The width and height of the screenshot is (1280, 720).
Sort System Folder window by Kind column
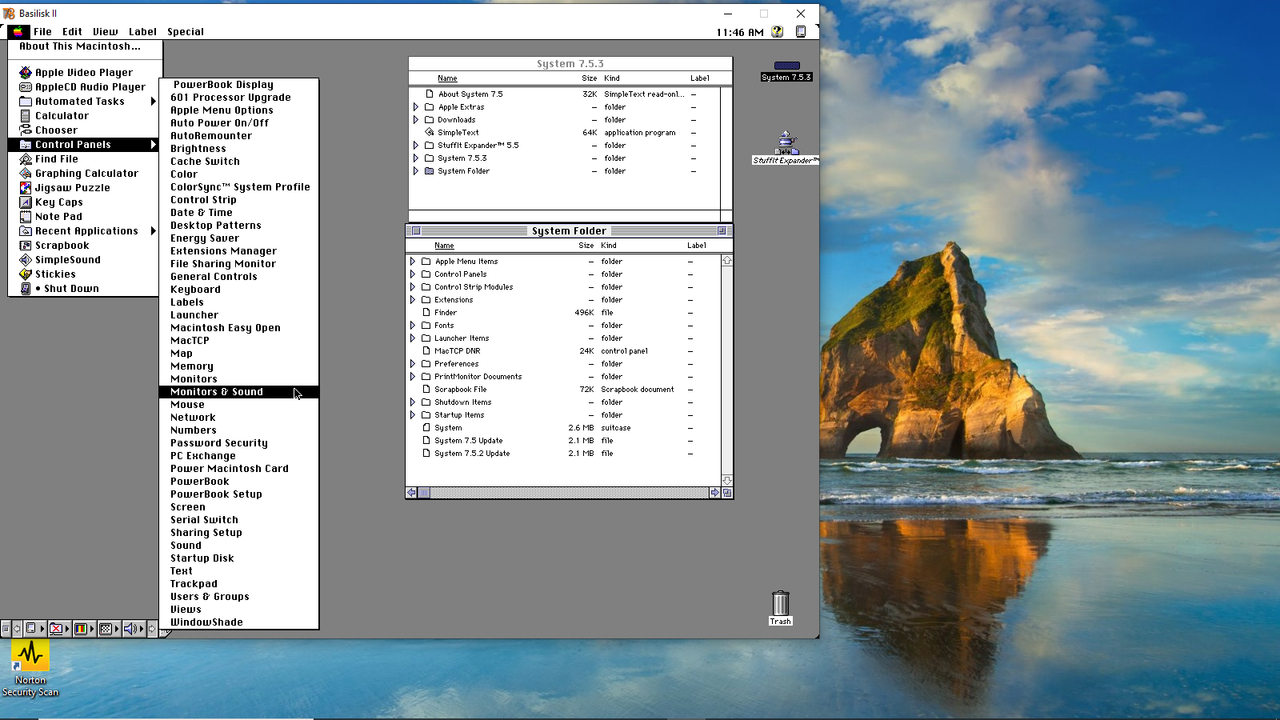point(608,245)
